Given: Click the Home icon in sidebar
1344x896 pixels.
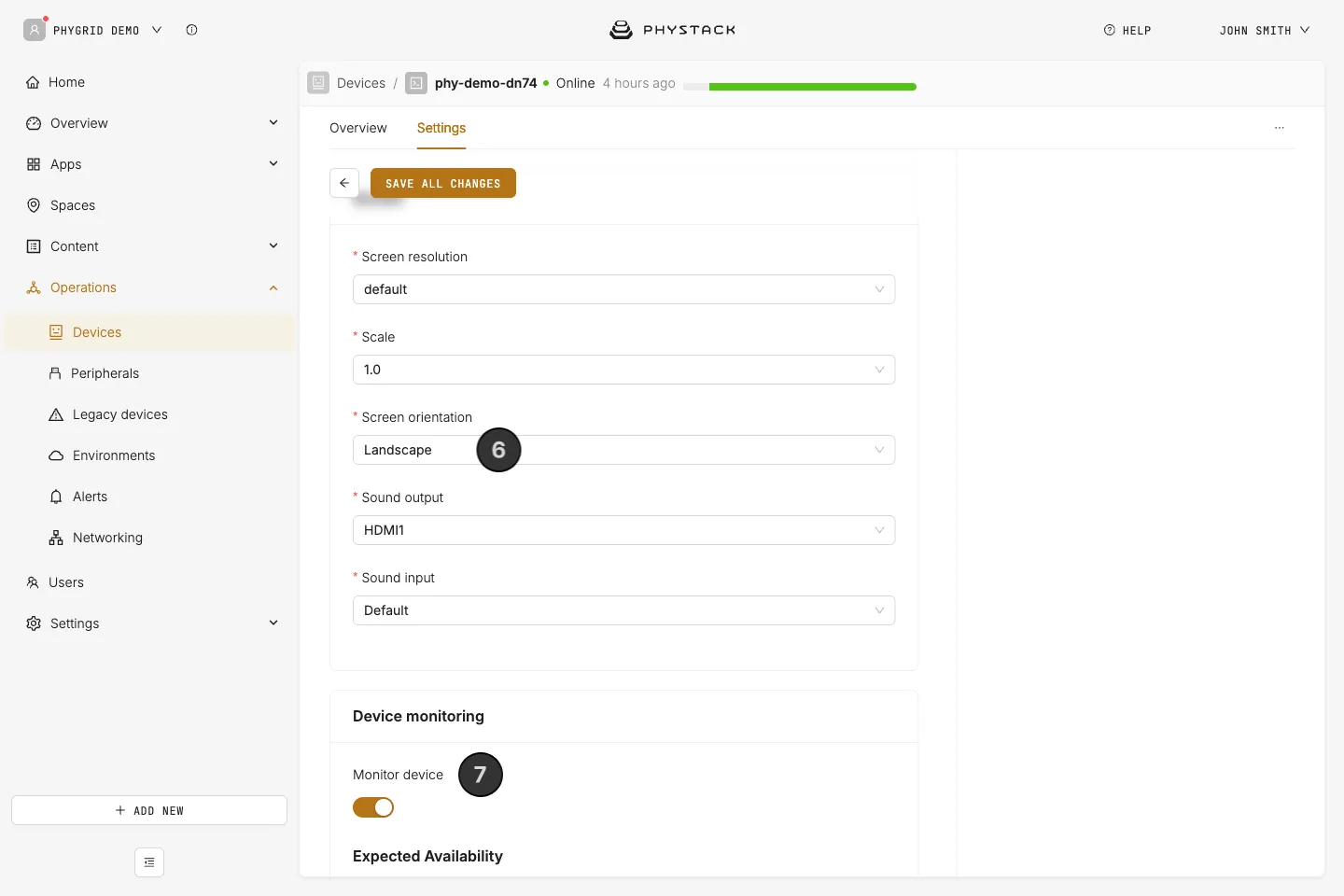Looking at the screenshot, I should pos(33,82).
